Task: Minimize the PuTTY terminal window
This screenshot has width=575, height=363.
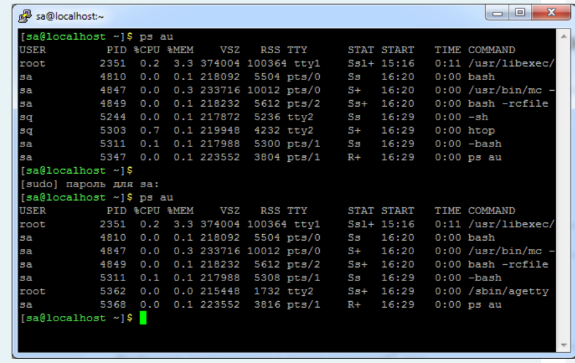Action: point(497,13)
